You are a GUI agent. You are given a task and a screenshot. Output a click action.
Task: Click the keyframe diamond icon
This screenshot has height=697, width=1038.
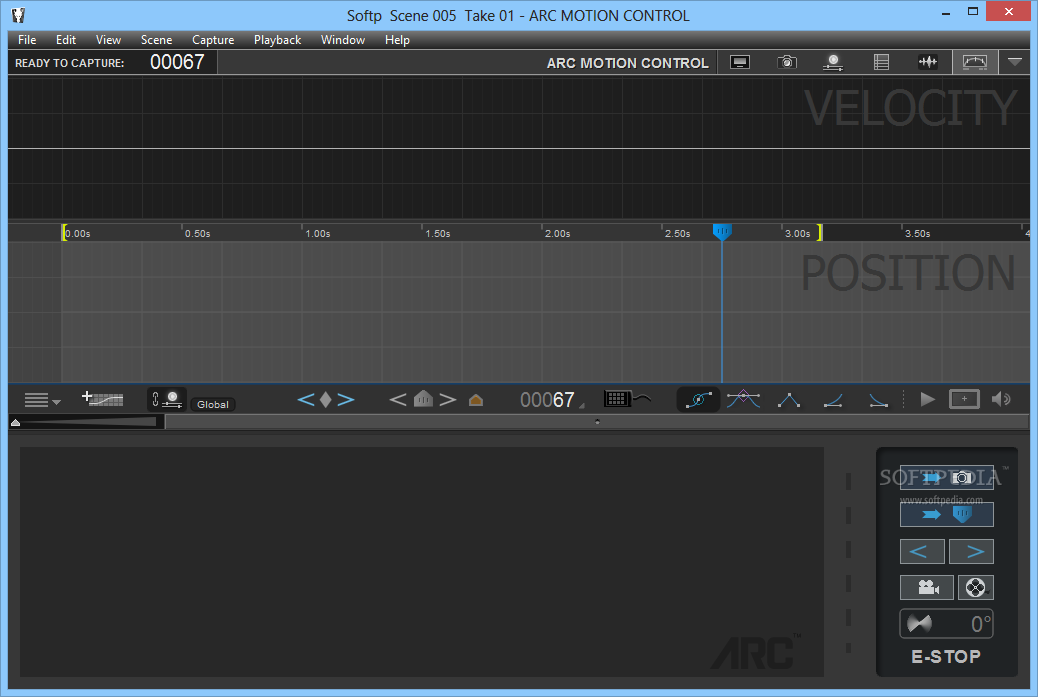click(x=326, y=400)
